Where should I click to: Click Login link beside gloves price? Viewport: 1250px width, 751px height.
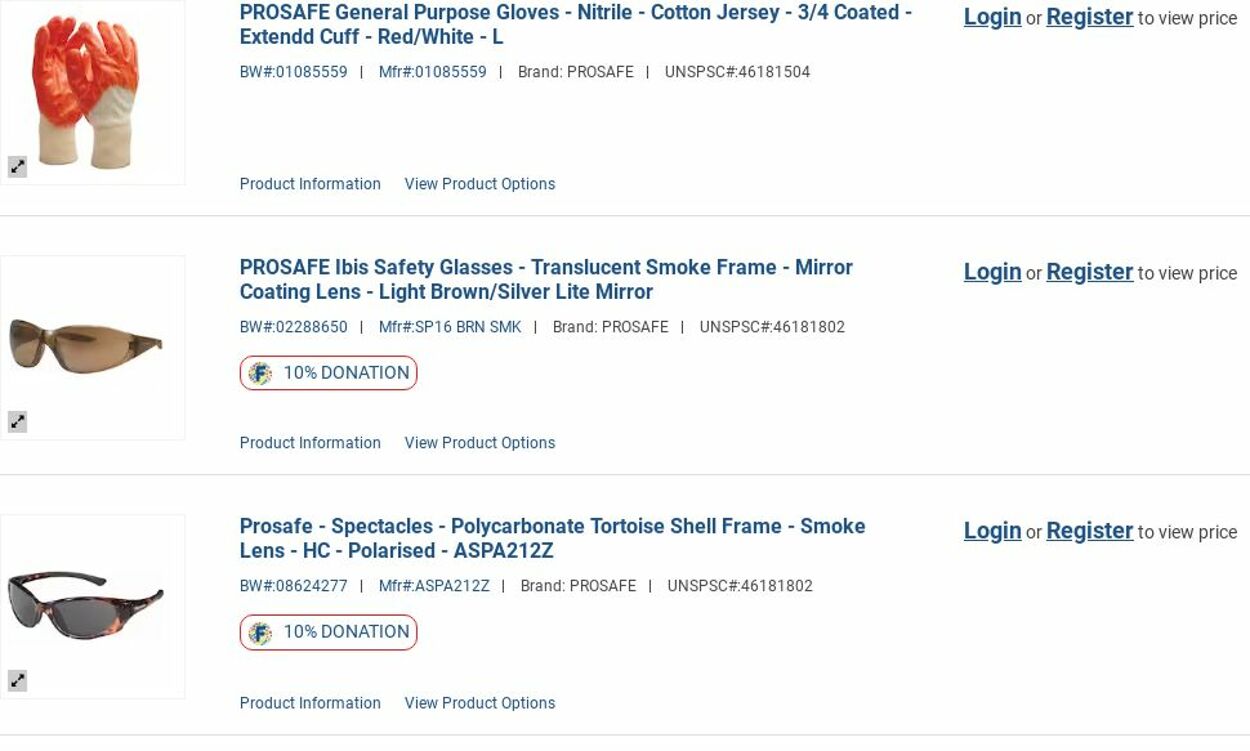[992, 17]
